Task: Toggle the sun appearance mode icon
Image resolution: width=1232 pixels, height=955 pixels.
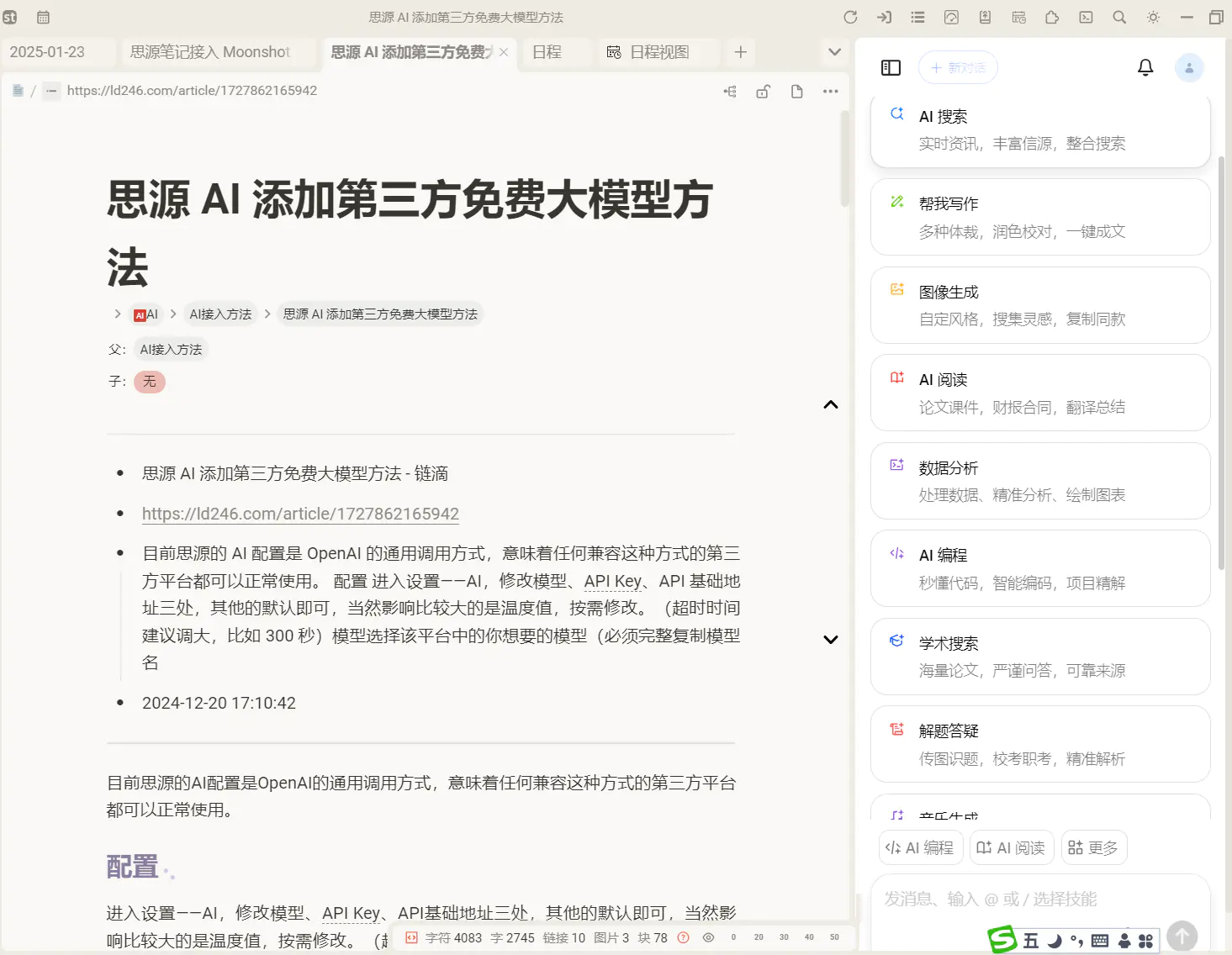Action: (1153, 17)
